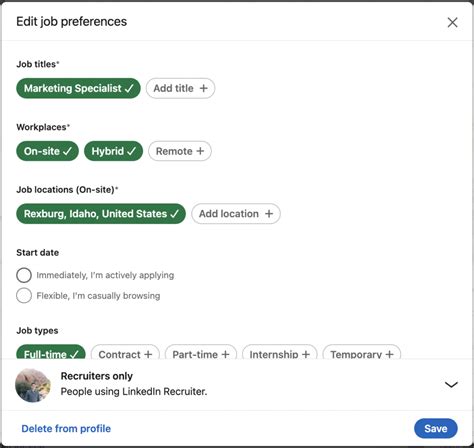474x448 pixels.
Task: Click the Job types heading
Action: 37,331
